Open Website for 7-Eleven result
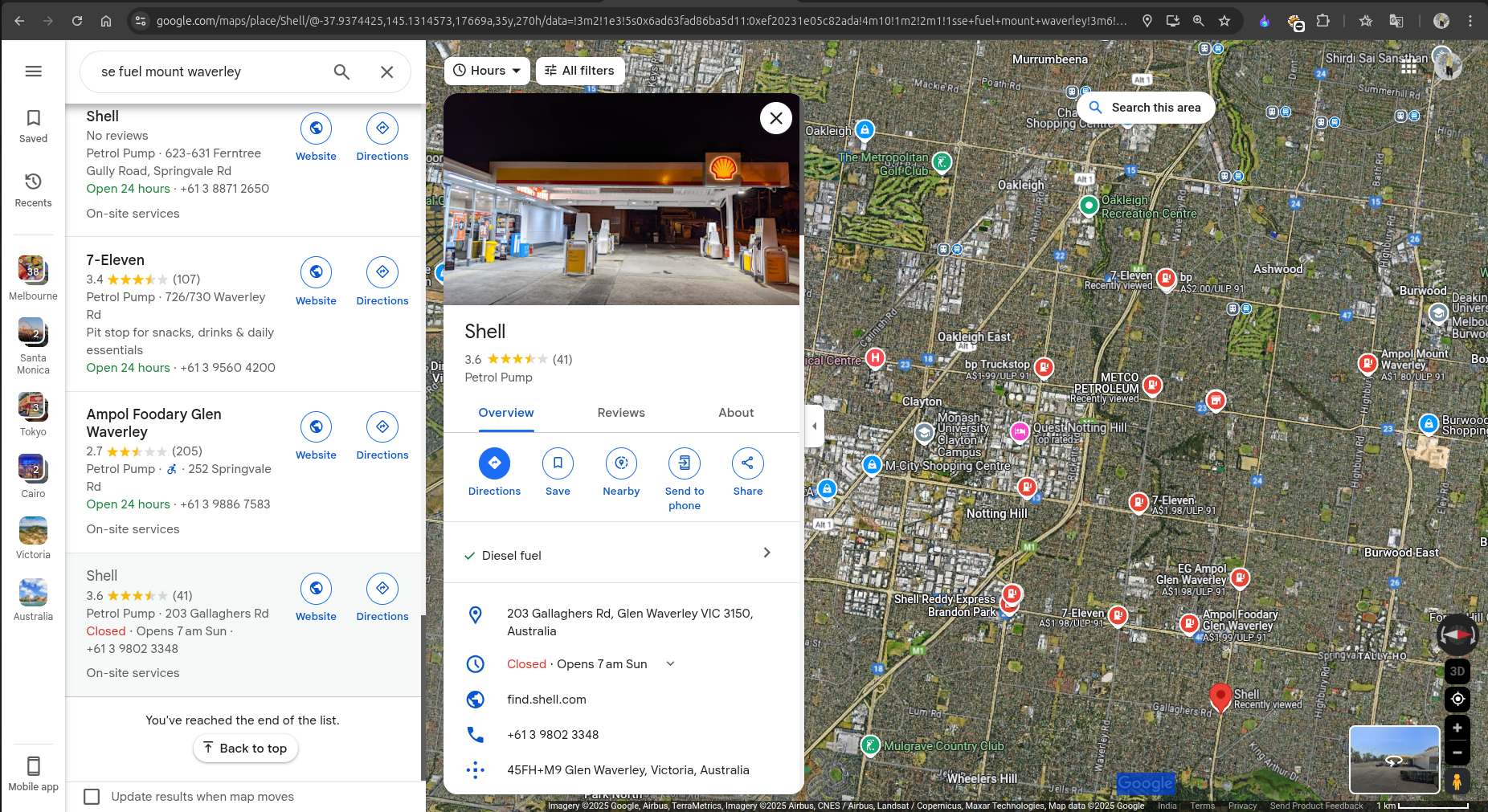1488x812 pixels. pyautogui.click(x=316, y=282)
